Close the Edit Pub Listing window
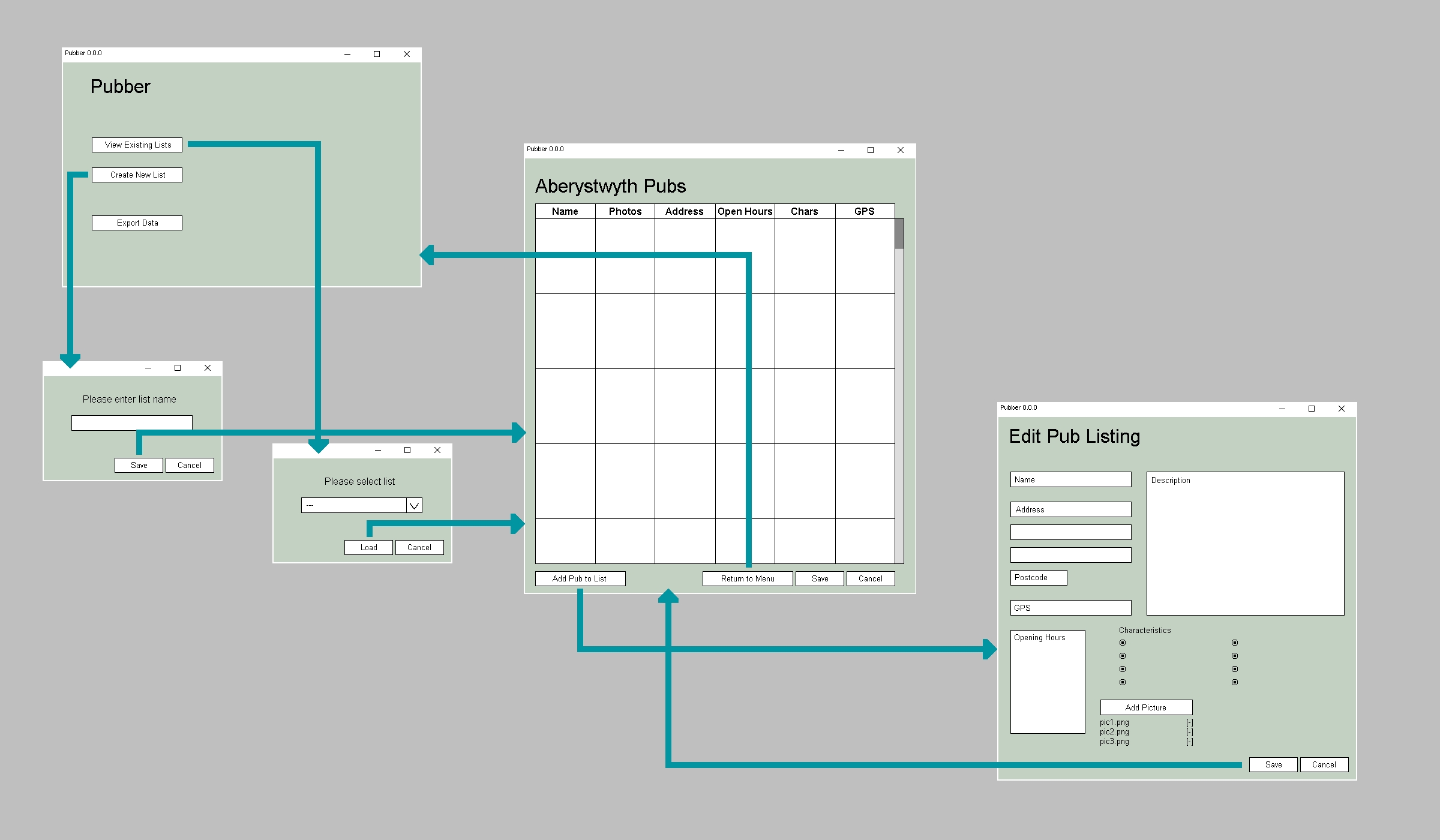This screenshot has height=840, width=1440. click(1342, 409)
